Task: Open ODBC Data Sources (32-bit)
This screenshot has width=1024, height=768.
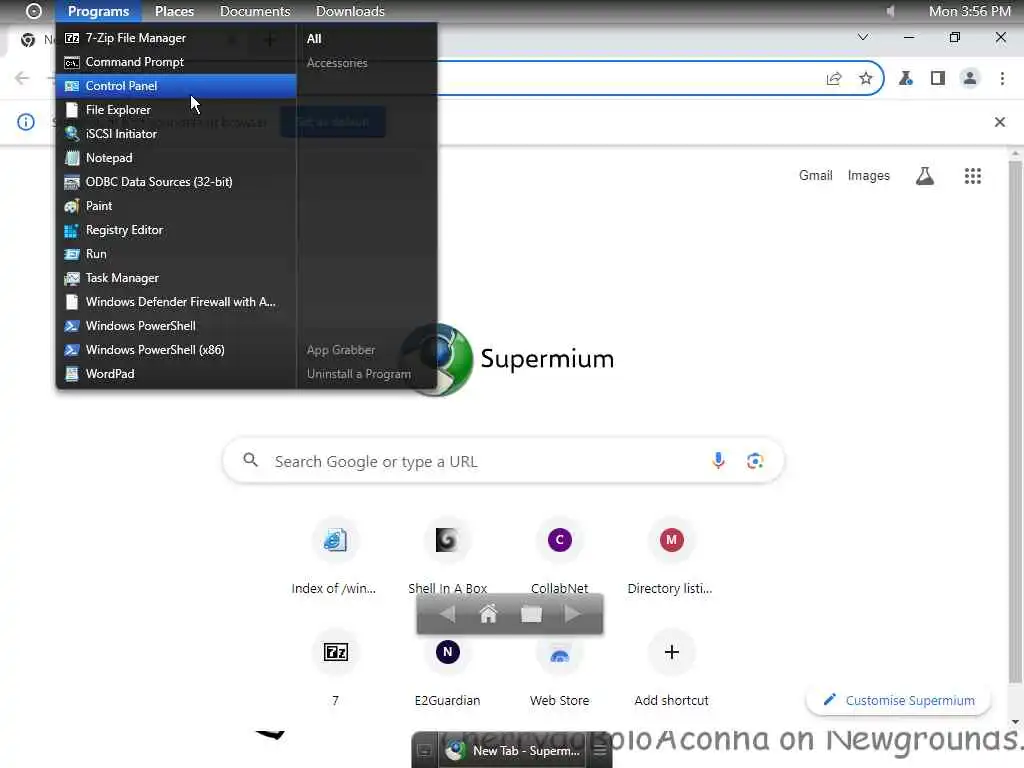Action: coord(176,182)
